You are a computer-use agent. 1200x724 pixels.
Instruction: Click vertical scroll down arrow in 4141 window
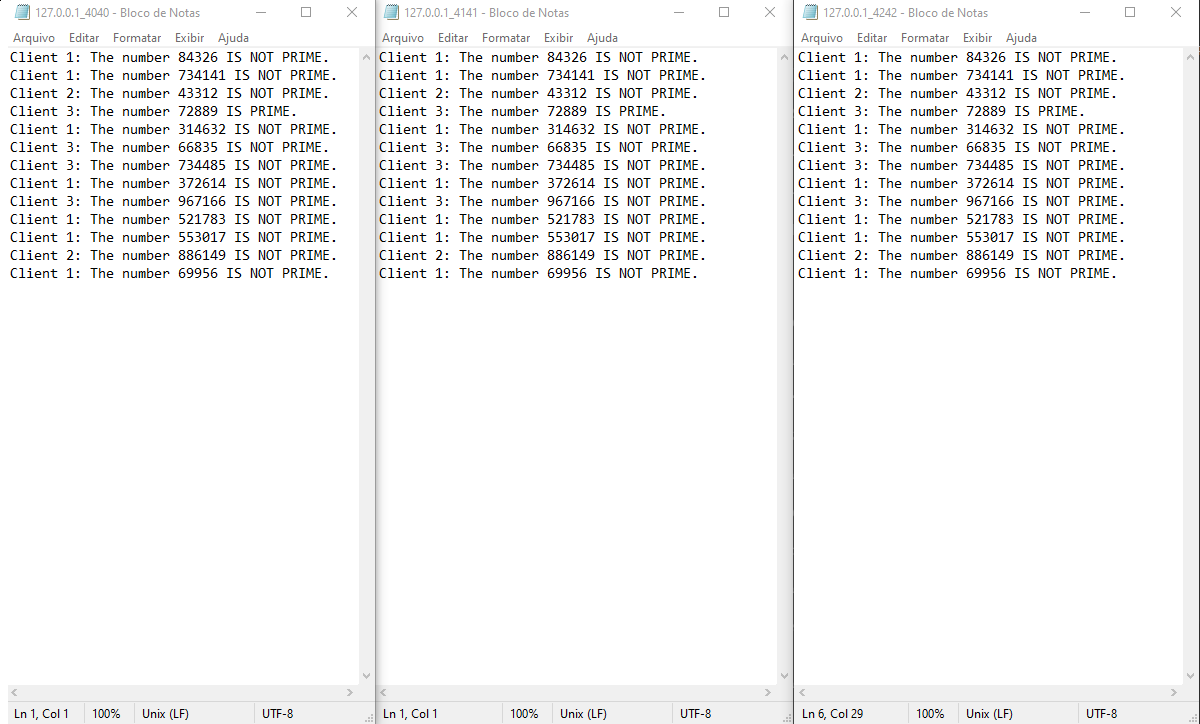coord(784,676)
